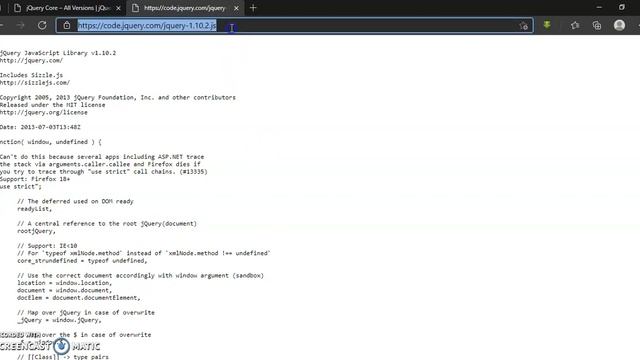Image resolution: width=640 pixels, height=360 pixels.
Task: Click the 'you try to trace through' line
Action: (x=104, y=171)
